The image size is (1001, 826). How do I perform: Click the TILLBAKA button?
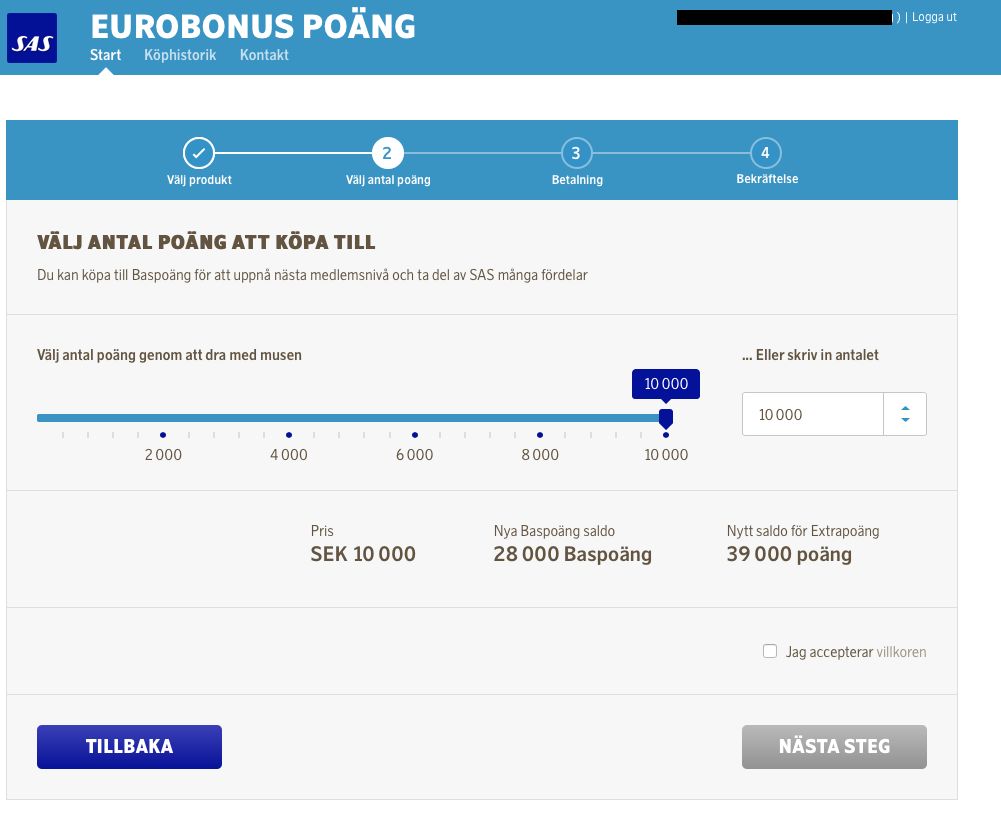(130, 747)
